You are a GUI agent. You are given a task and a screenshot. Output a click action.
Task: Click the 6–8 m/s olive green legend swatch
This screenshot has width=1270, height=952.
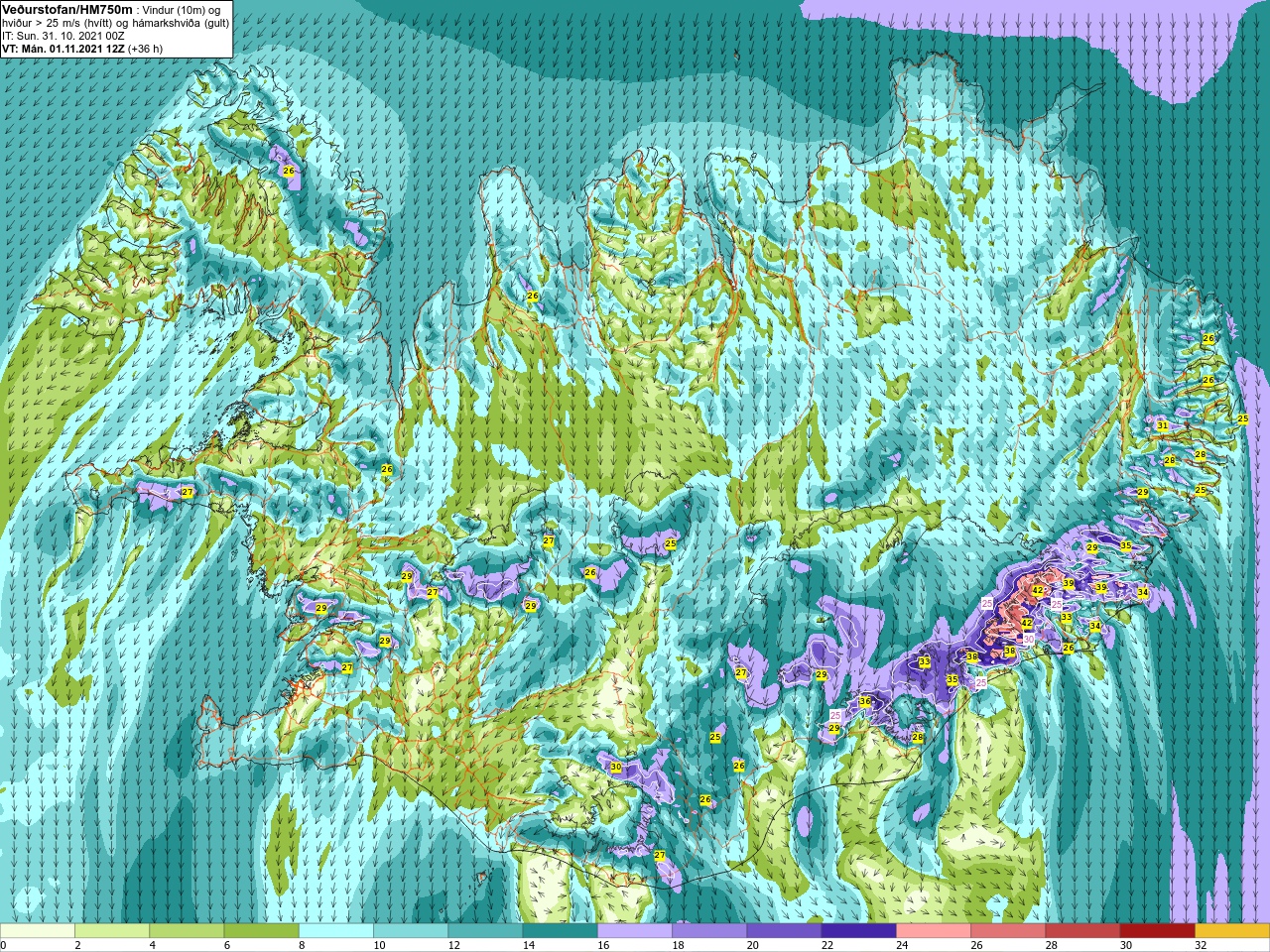tap(262, 931)
